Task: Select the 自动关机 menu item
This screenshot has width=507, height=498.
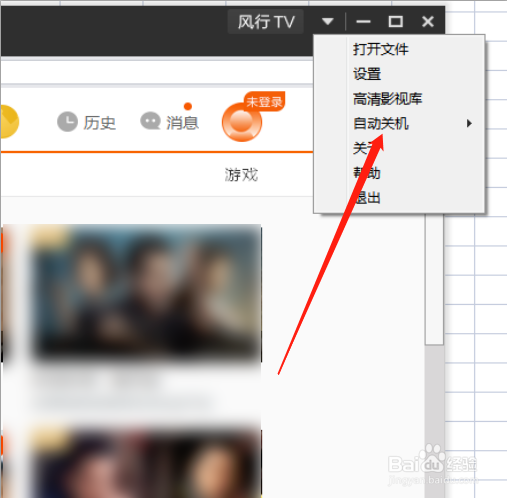Action: click(x=381, y=123)
